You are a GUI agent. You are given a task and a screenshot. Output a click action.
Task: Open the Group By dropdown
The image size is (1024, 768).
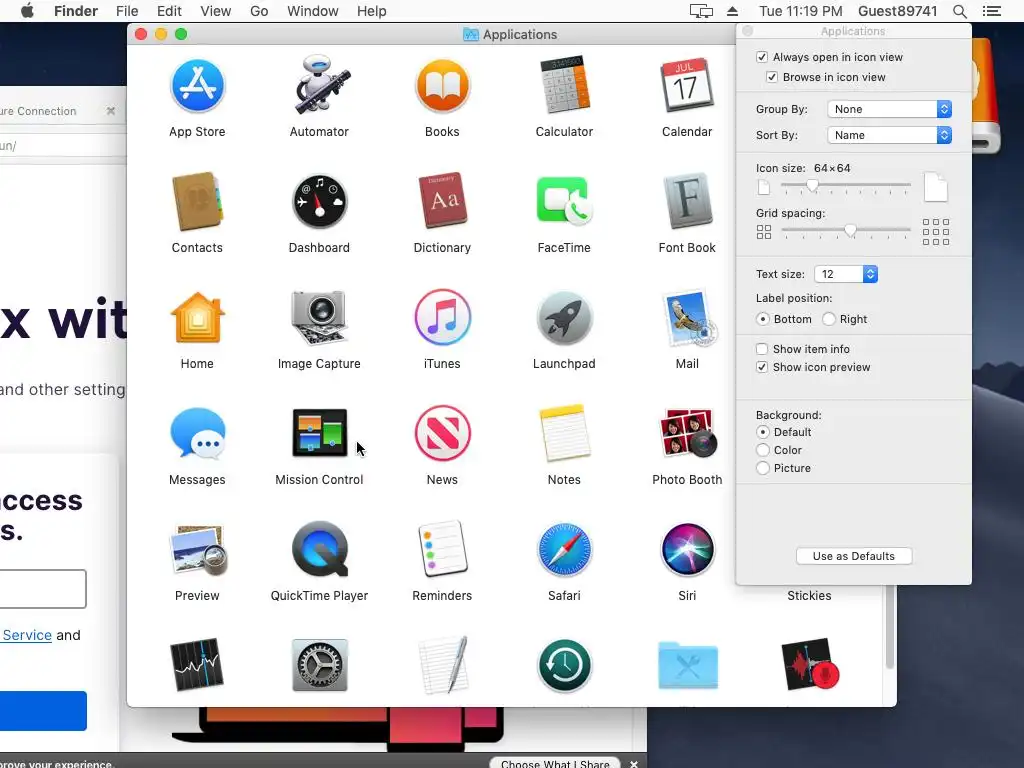tap(889, 109)
